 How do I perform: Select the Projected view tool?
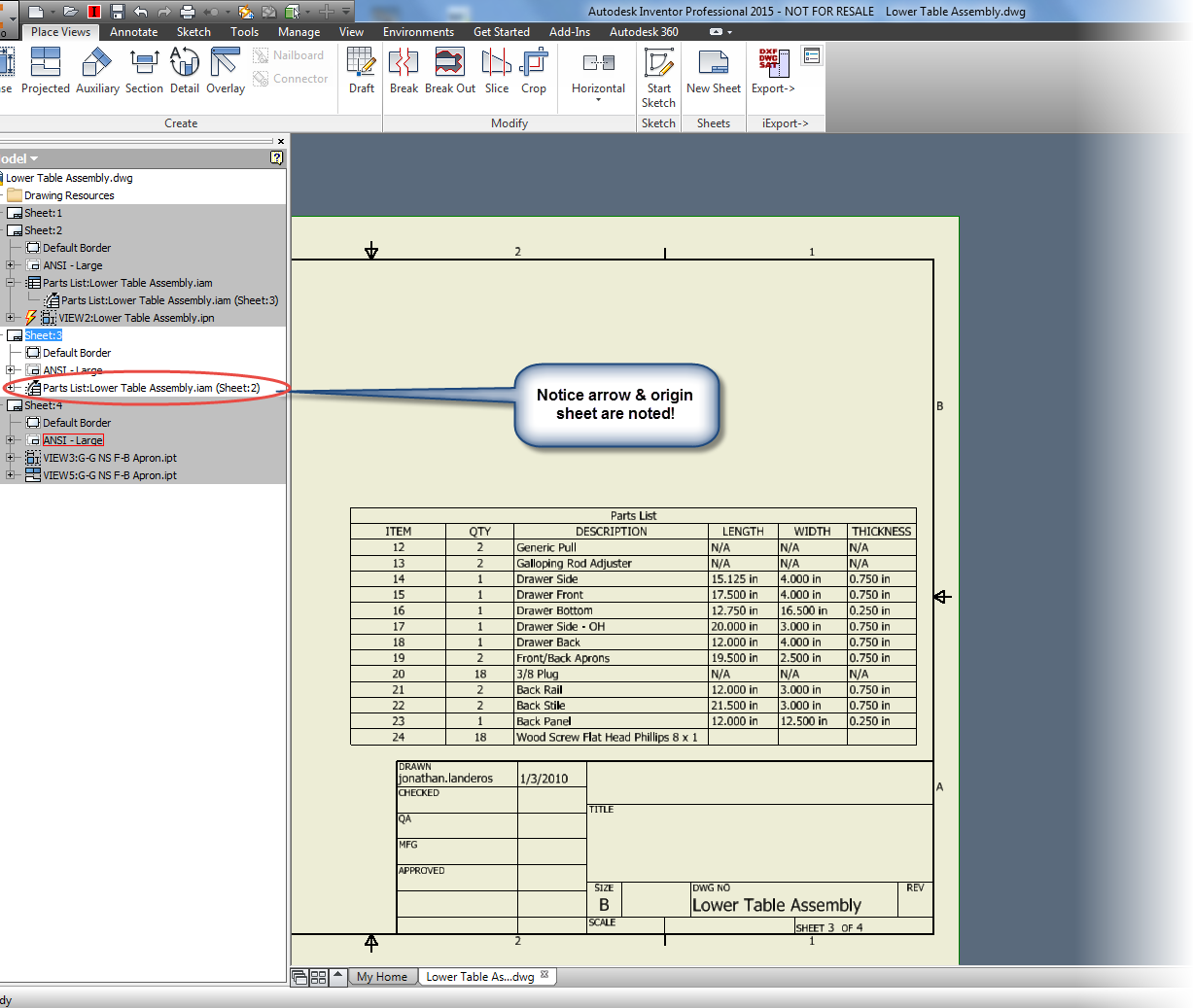point(46,68)
